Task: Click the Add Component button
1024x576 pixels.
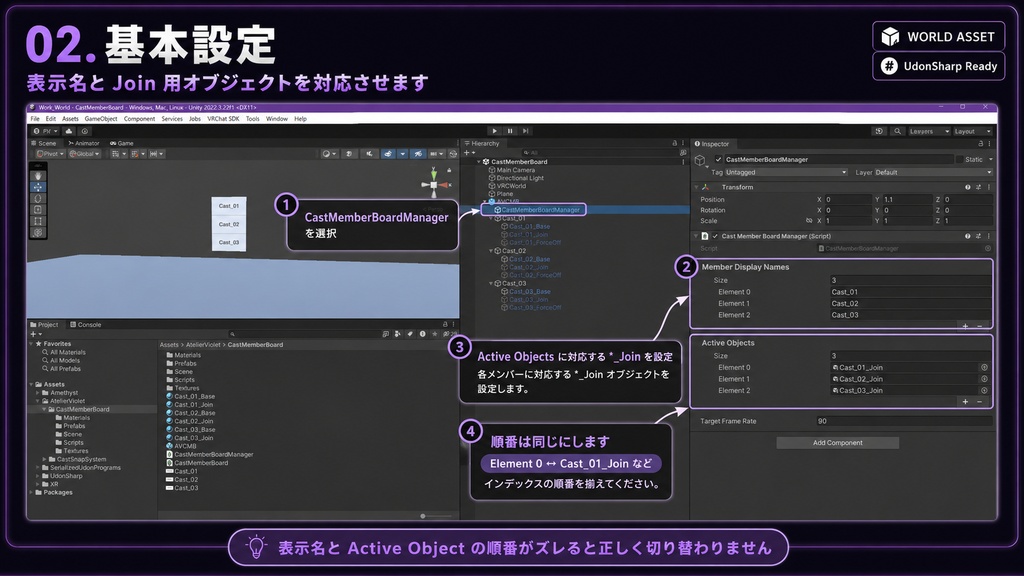Action: point(837,443)
